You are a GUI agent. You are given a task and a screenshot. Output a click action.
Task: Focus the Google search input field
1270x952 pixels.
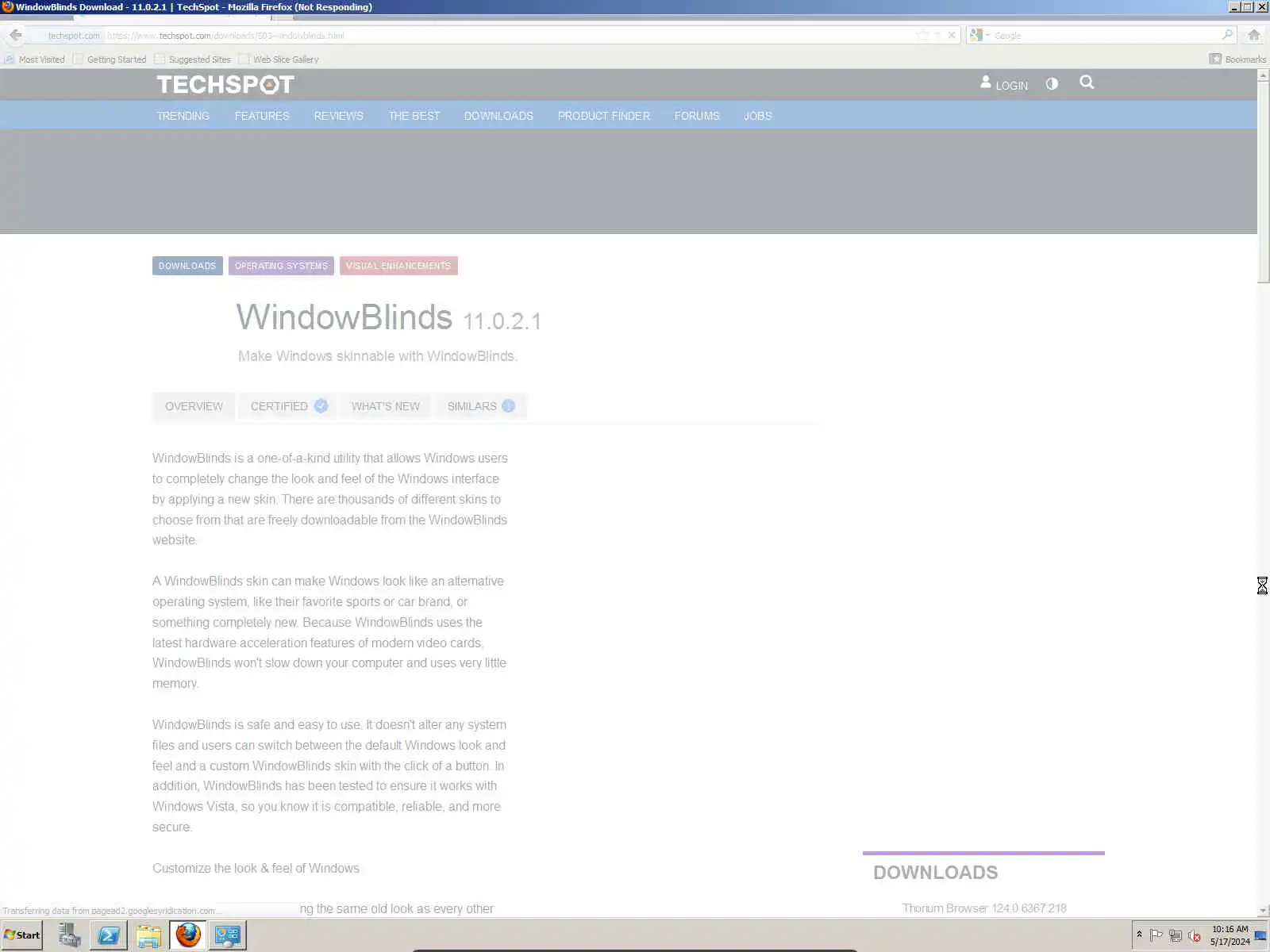pos(1106,36)
